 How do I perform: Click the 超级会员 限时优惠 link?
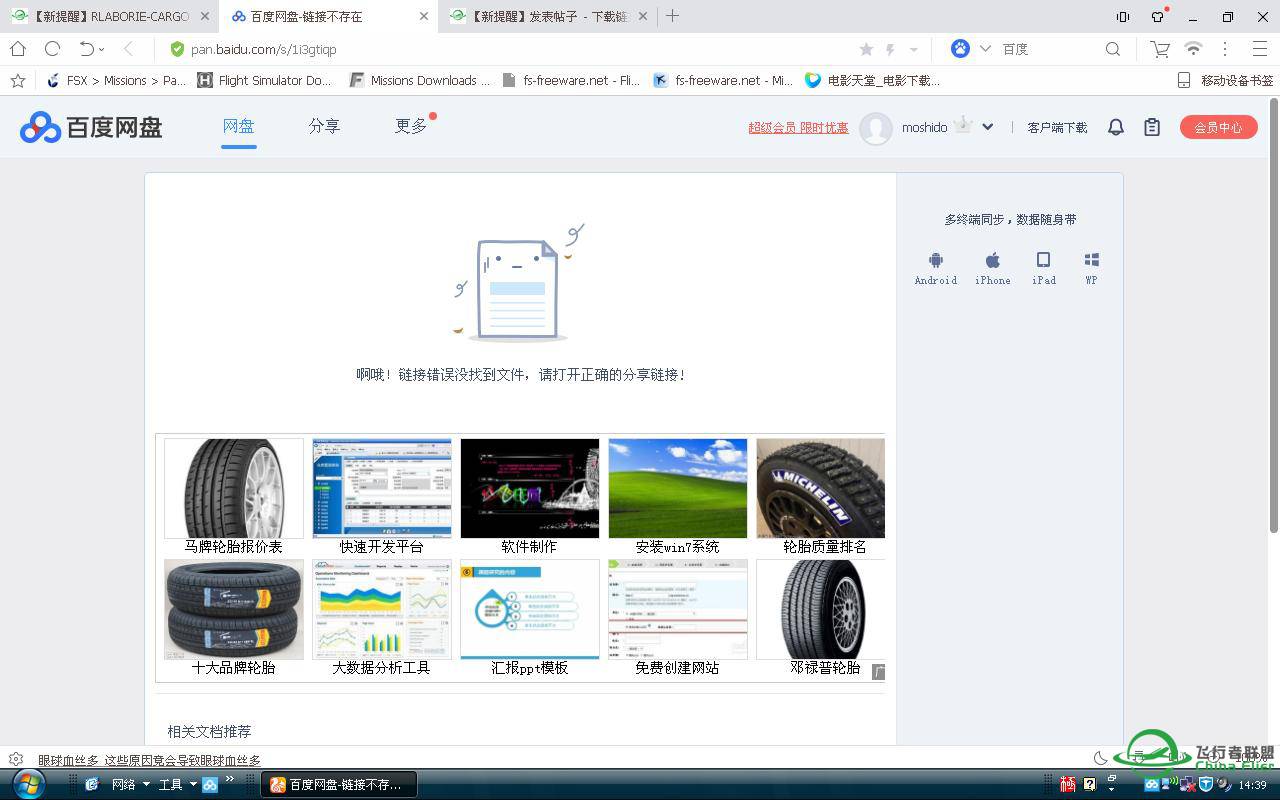[x=798, y=127]
